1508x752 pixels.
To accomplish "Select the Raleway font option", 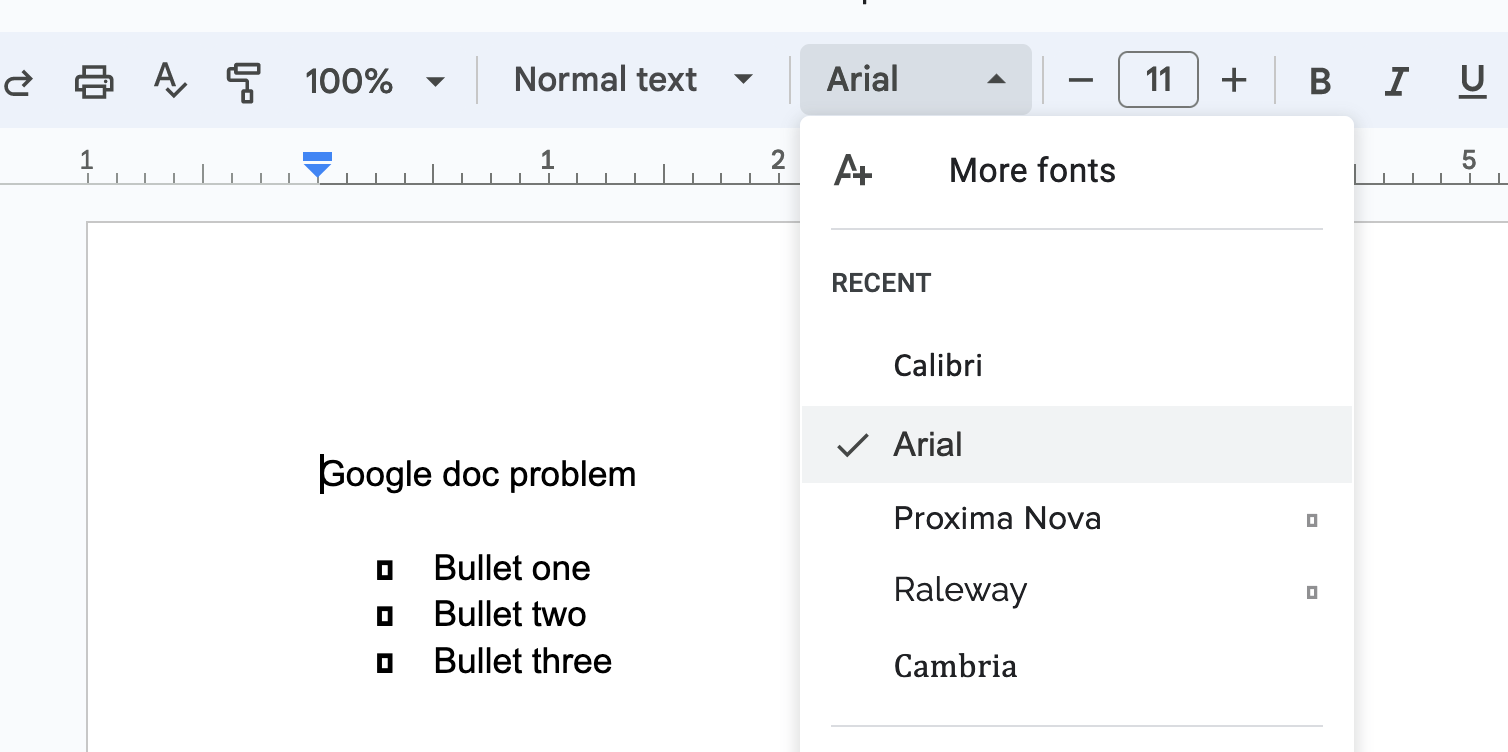I will (960, 590).
